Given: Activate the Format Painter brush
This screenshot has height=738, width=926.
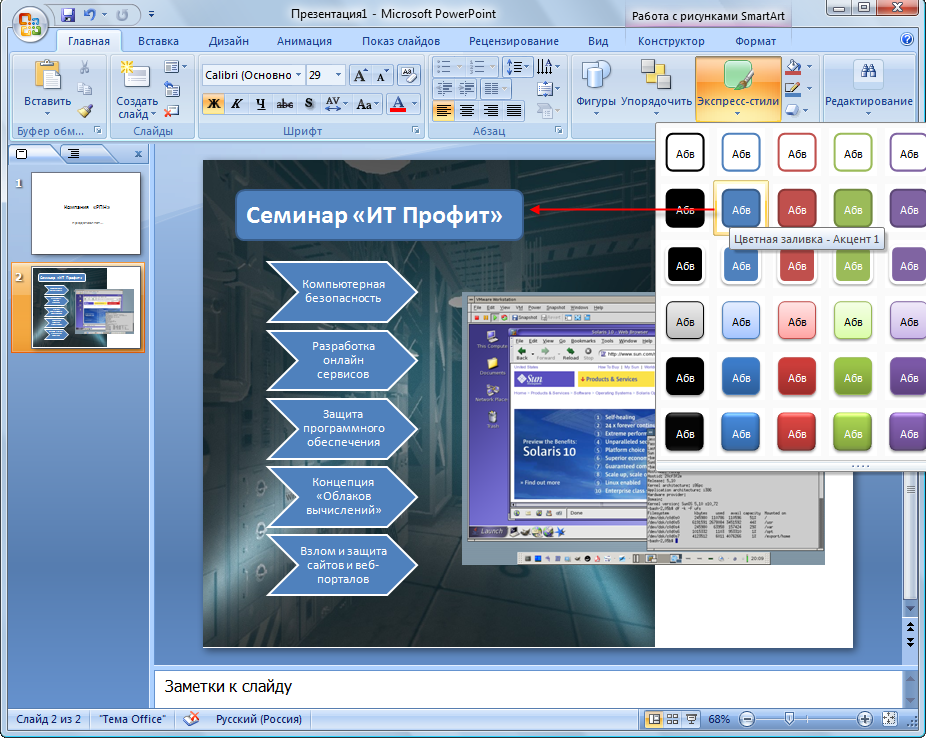Looking at the screenshot, I should click(85, 110).
